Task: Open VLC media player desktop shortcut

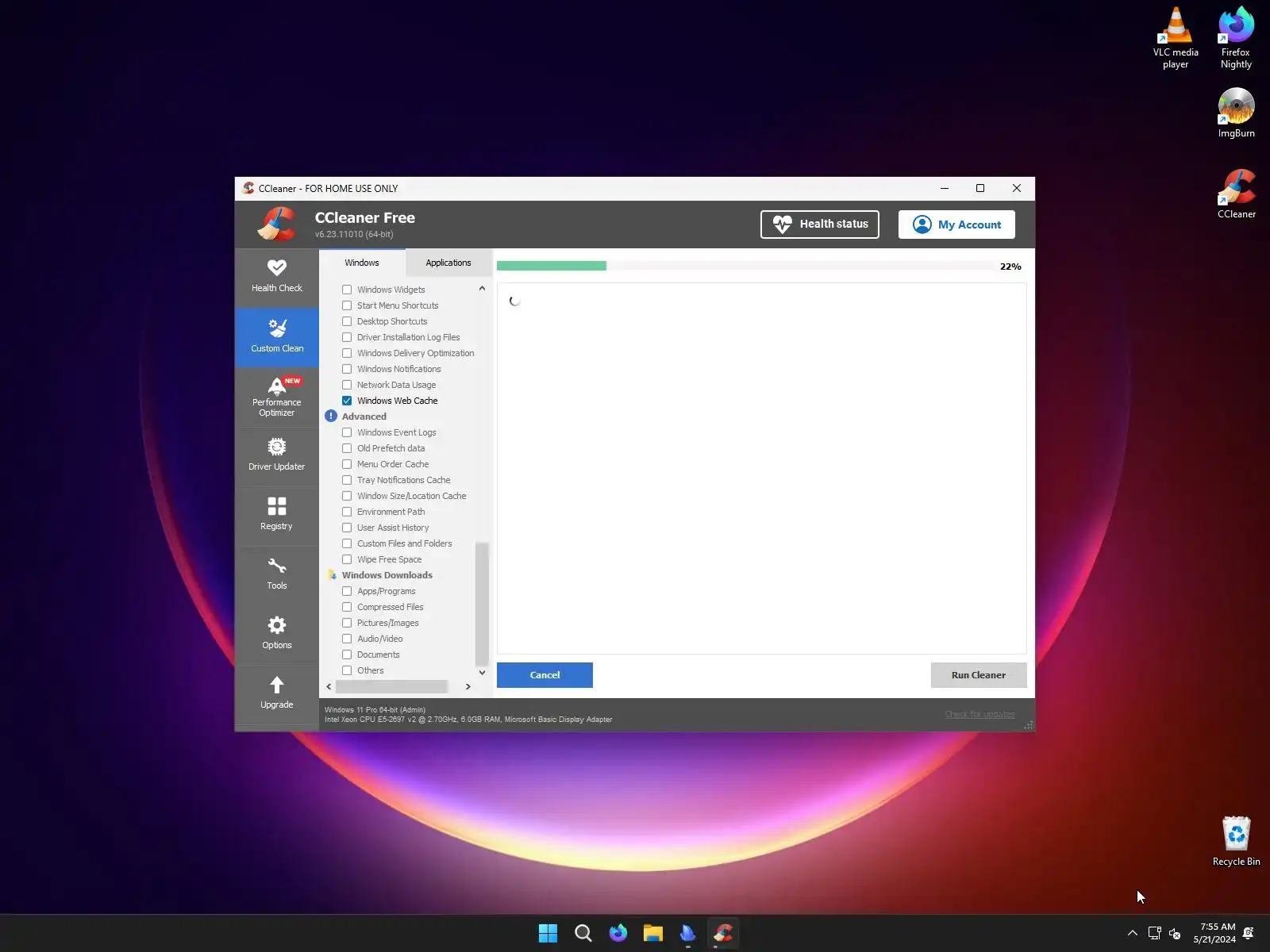Action: click(x=1176, y=38)
